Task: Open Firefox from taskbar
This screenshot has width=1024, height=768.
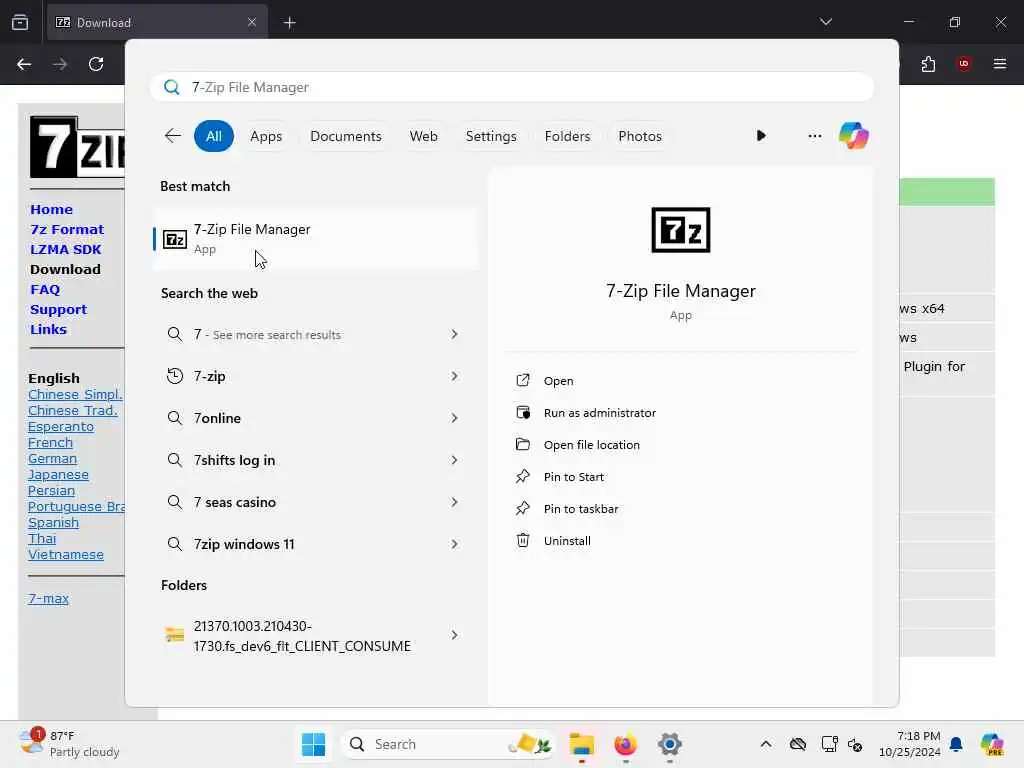Action: [625, 744]
